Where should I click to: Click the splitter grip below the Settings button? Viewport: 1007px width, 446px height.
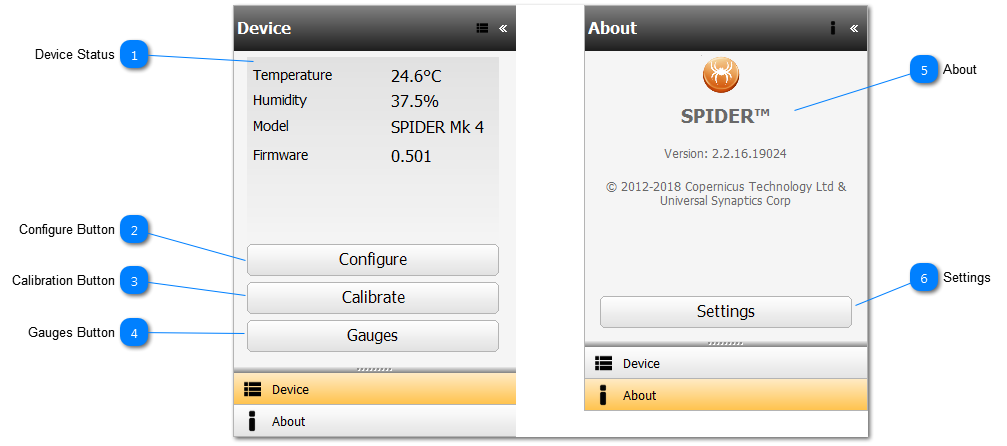pos(725,343)
